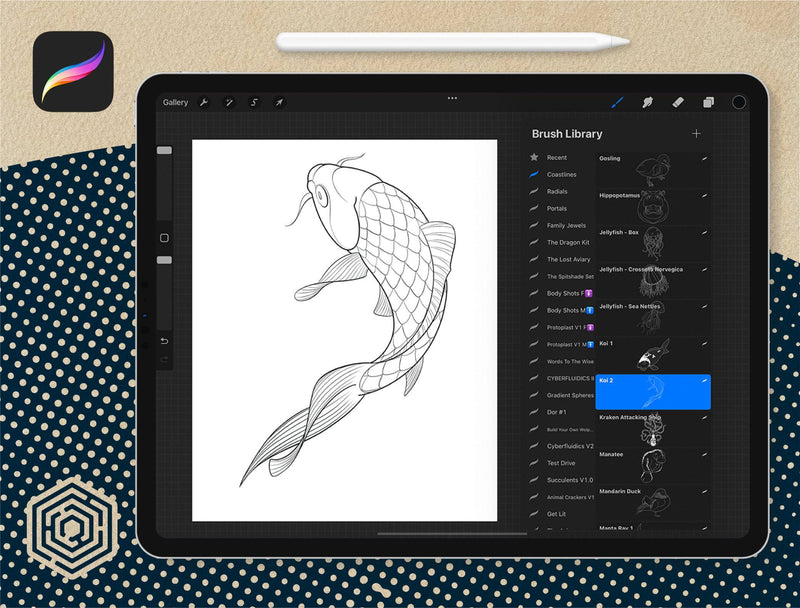Choose the Smudge finger tool
The height and width of the screenshot is (608, 800).
647,102
